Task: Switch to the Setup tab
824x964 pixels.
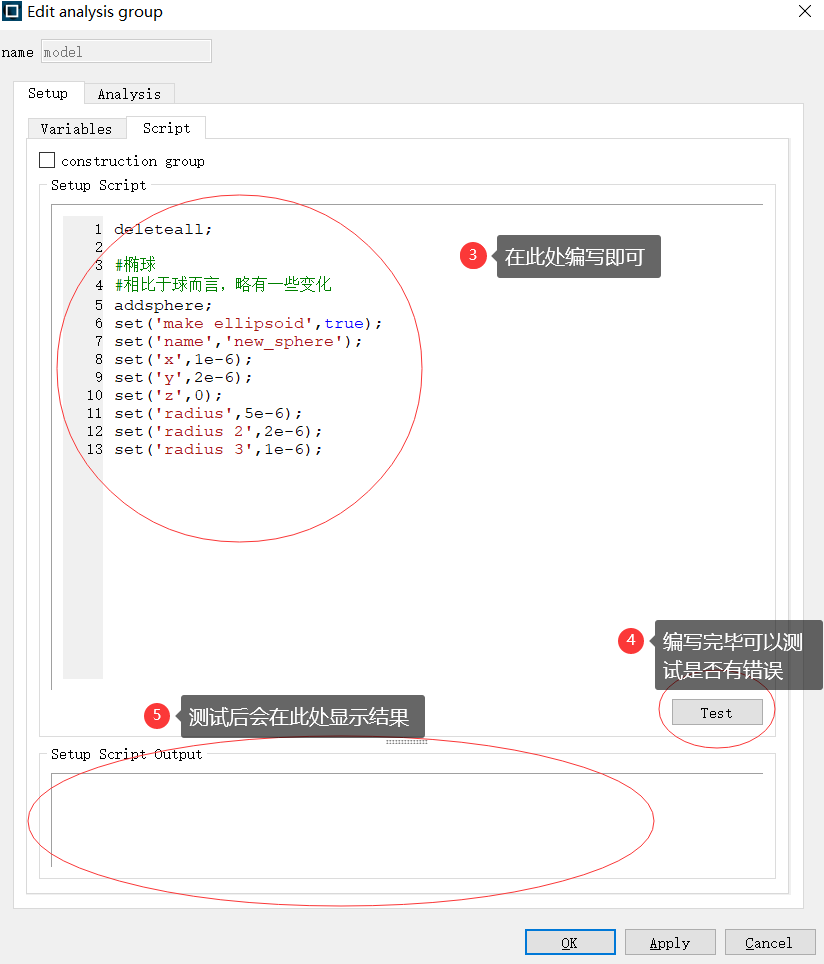Action: coord(48,93)
